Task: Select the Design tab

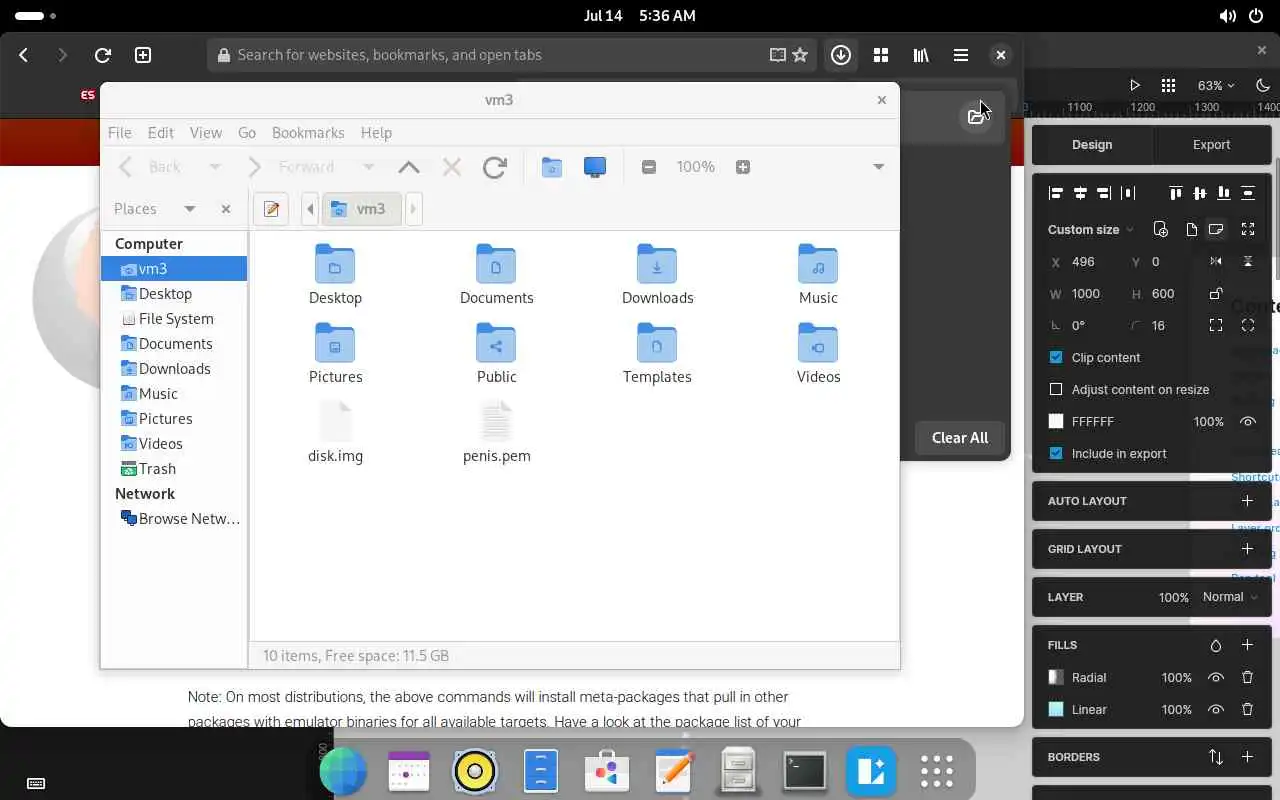Action: click(x=1092, y=144)
